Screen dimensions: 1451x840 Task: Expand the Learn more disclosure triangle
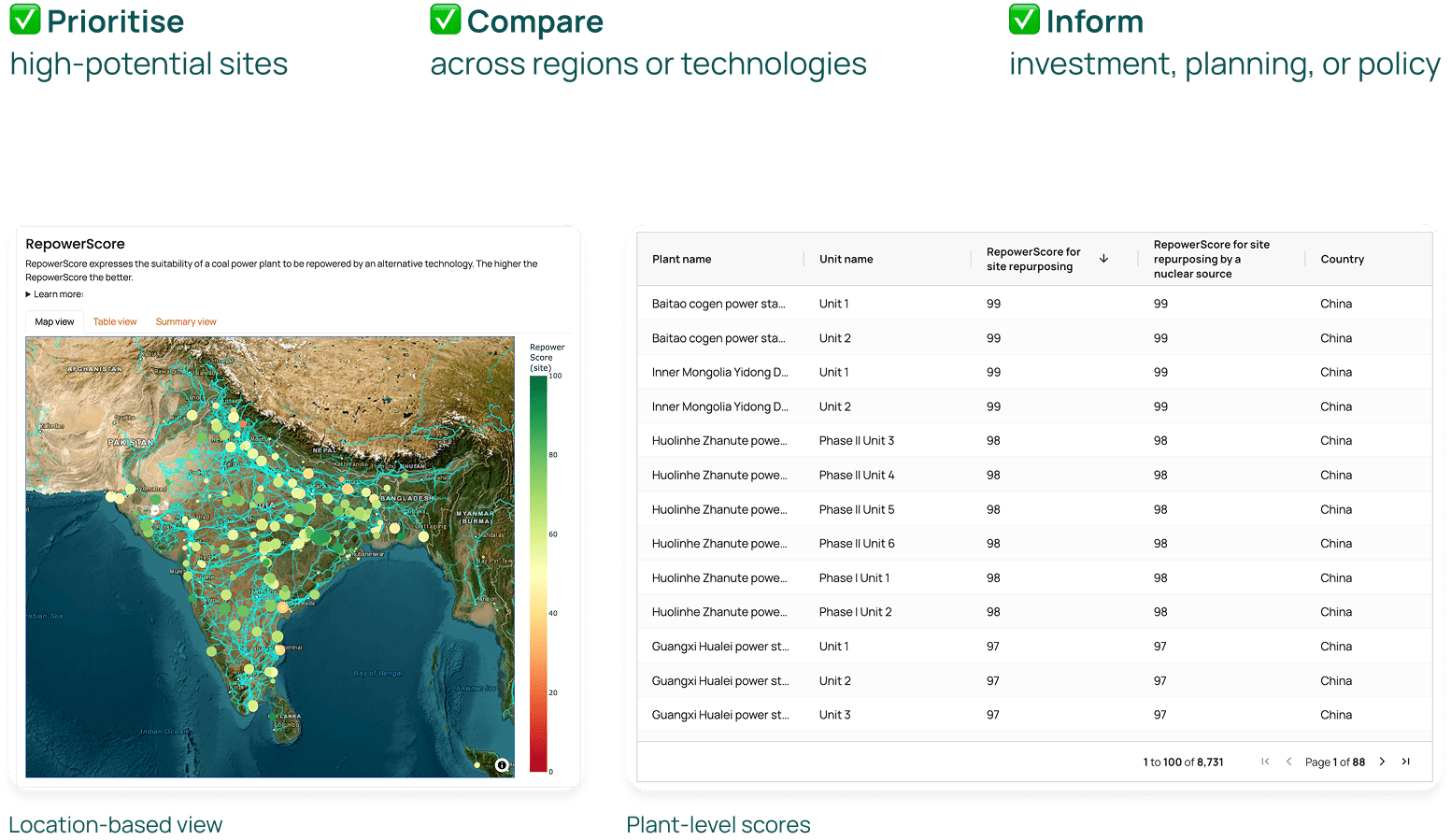(x=29, y=294)
